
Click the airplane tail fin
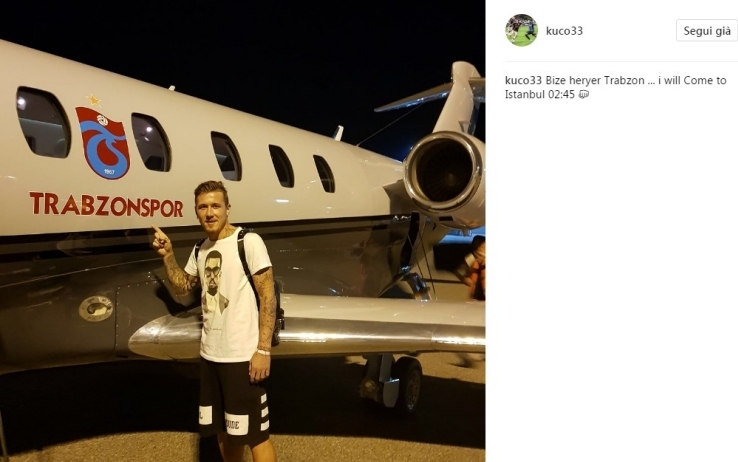460,98
